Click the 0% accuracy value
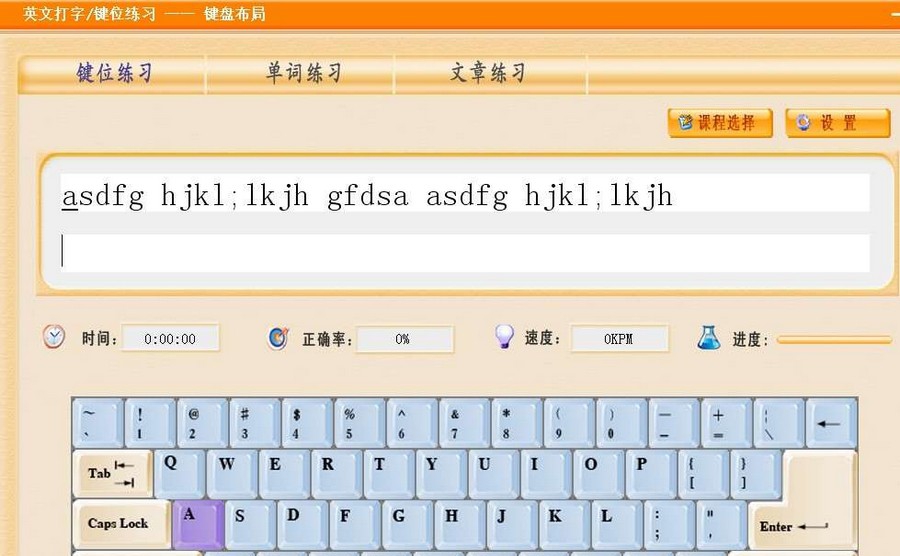 tap(404, 339)
